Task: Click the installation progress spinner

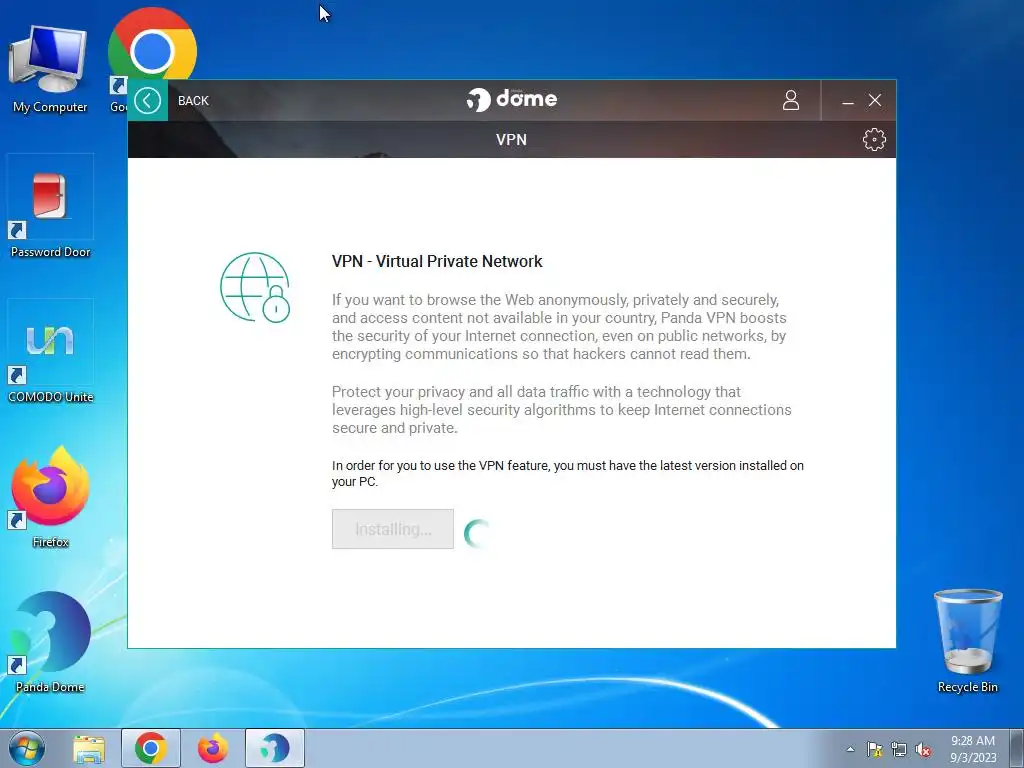Action: 478,534
